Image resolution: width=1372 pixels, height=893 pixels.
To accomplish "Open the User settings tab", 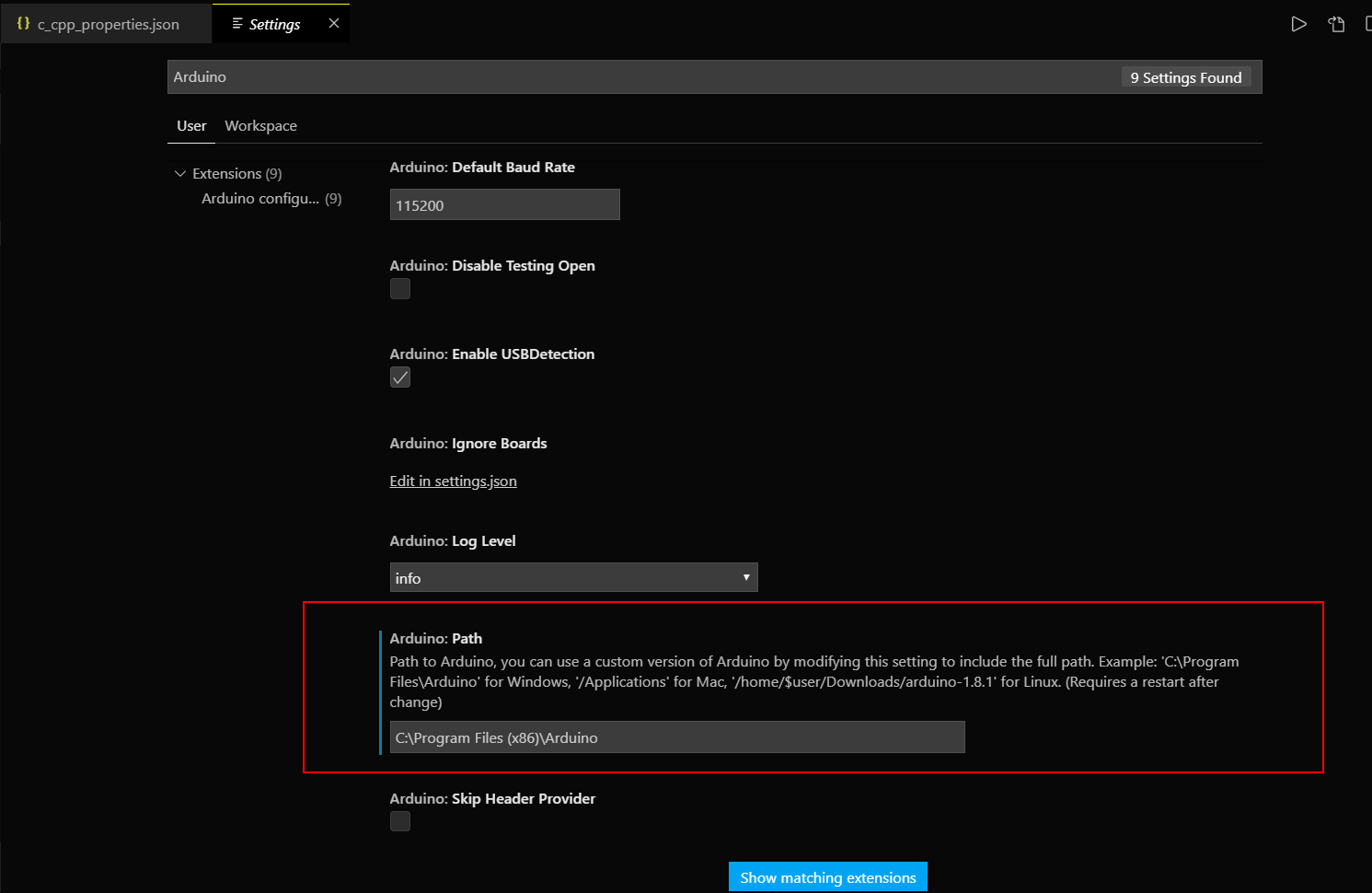I will pyautogui.click(x=191, y=126).
